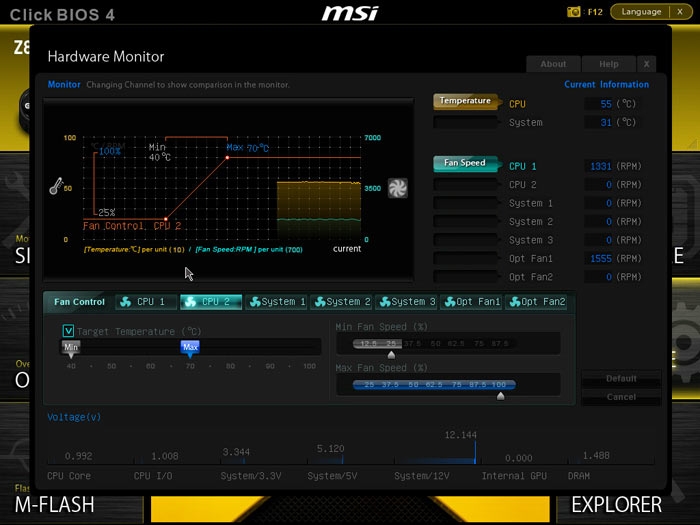The image size is (700, 525).
Task: Close BIOS using X next to Language
Action: coord(680,12)
